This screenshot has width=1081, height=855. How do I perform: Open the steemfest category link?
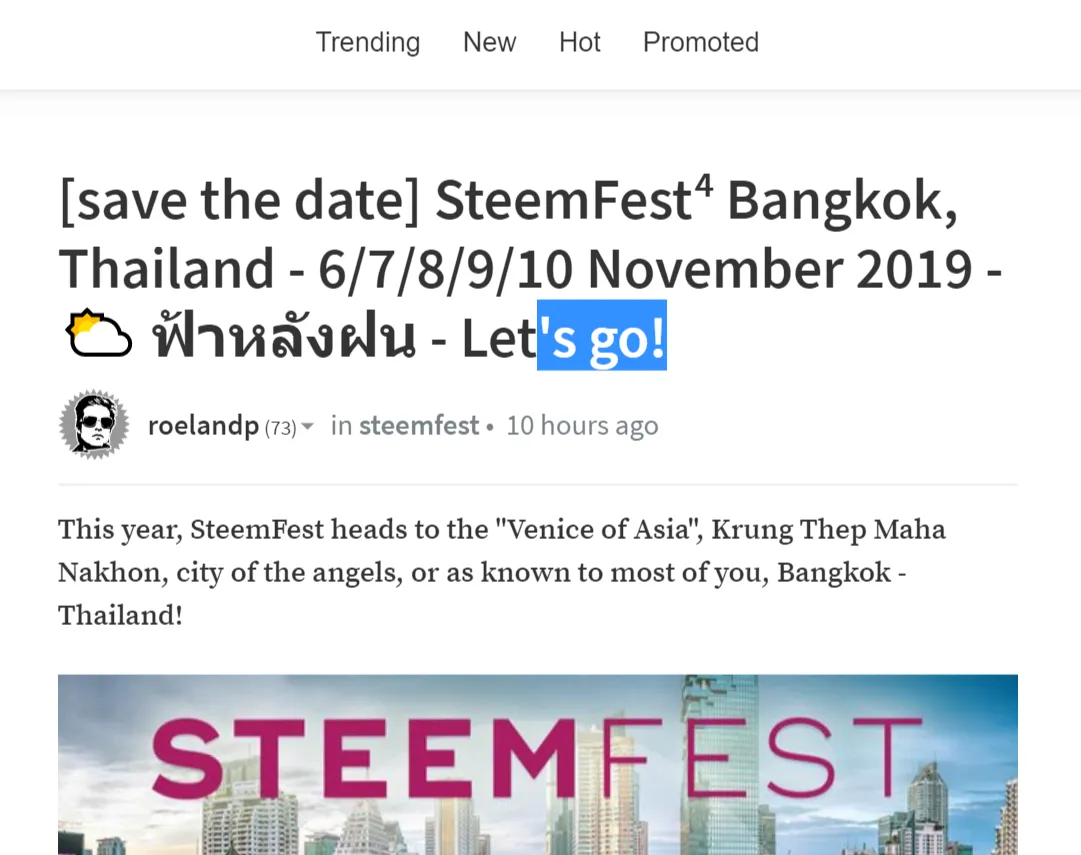[x=418, y=426]
